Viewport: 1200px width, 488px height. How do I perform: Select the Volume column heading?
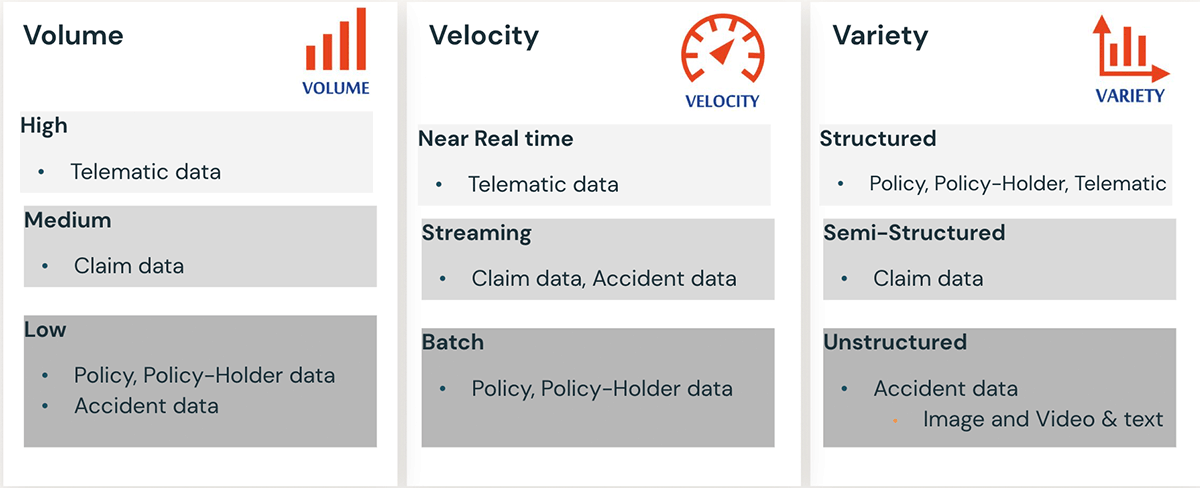click(73, 36)
